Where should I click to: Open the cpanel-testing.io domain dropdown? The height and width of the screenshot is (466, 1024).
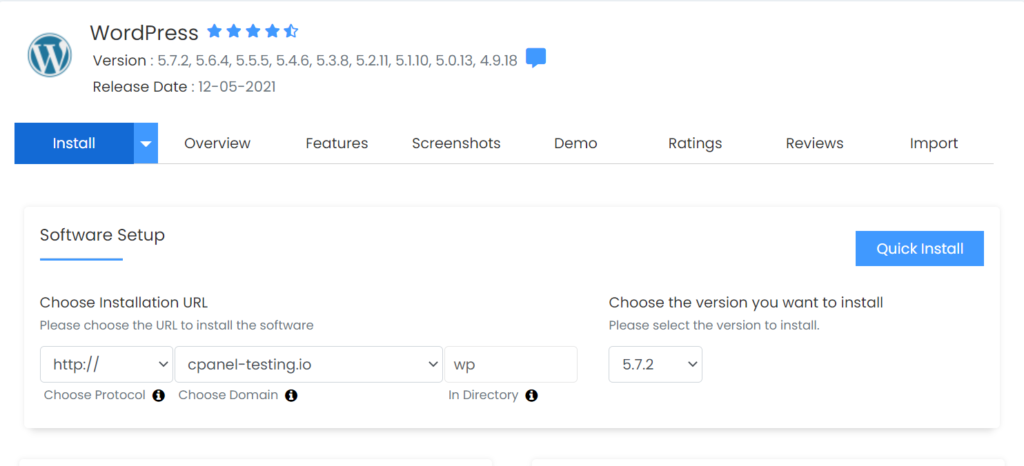pos(308,364)
